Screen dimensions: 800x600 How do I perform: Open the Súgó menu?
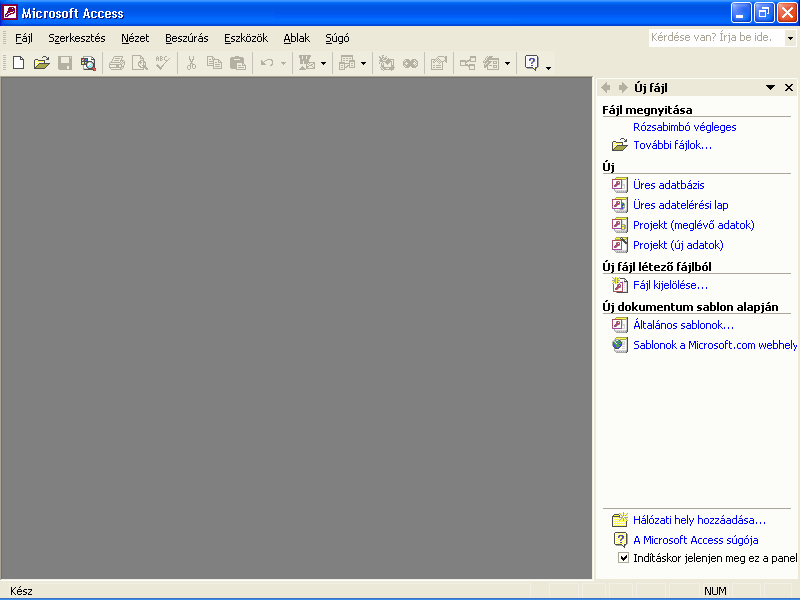[337, 38]
